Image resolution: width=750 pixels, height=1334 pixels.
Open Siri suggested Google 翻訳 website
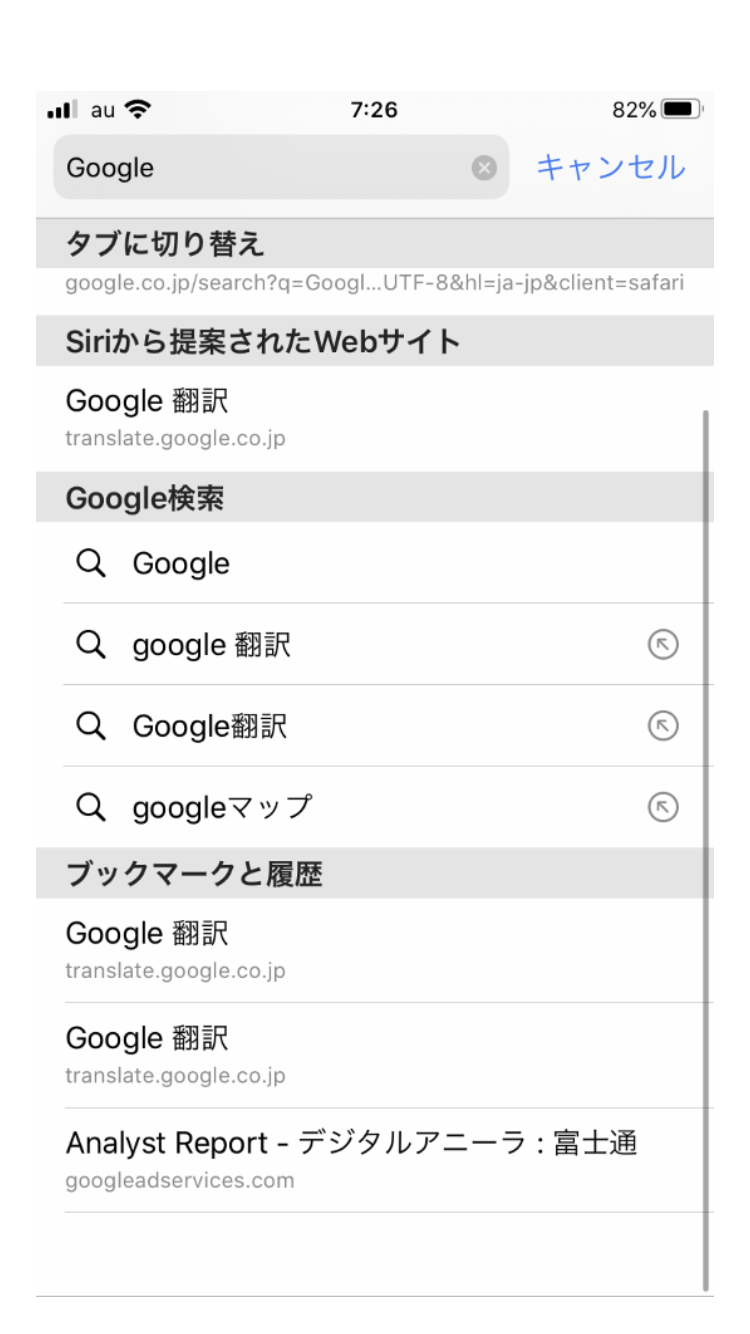point(374,418)
